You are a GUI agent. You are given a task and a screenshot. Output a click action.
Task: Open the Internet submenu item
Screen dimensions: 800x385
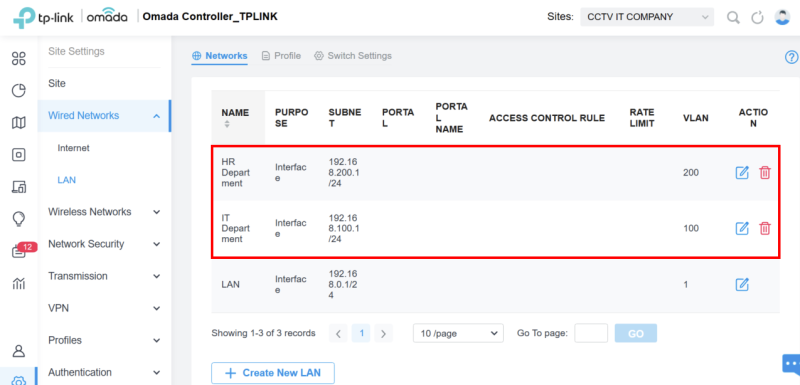[x=73, y=148]
